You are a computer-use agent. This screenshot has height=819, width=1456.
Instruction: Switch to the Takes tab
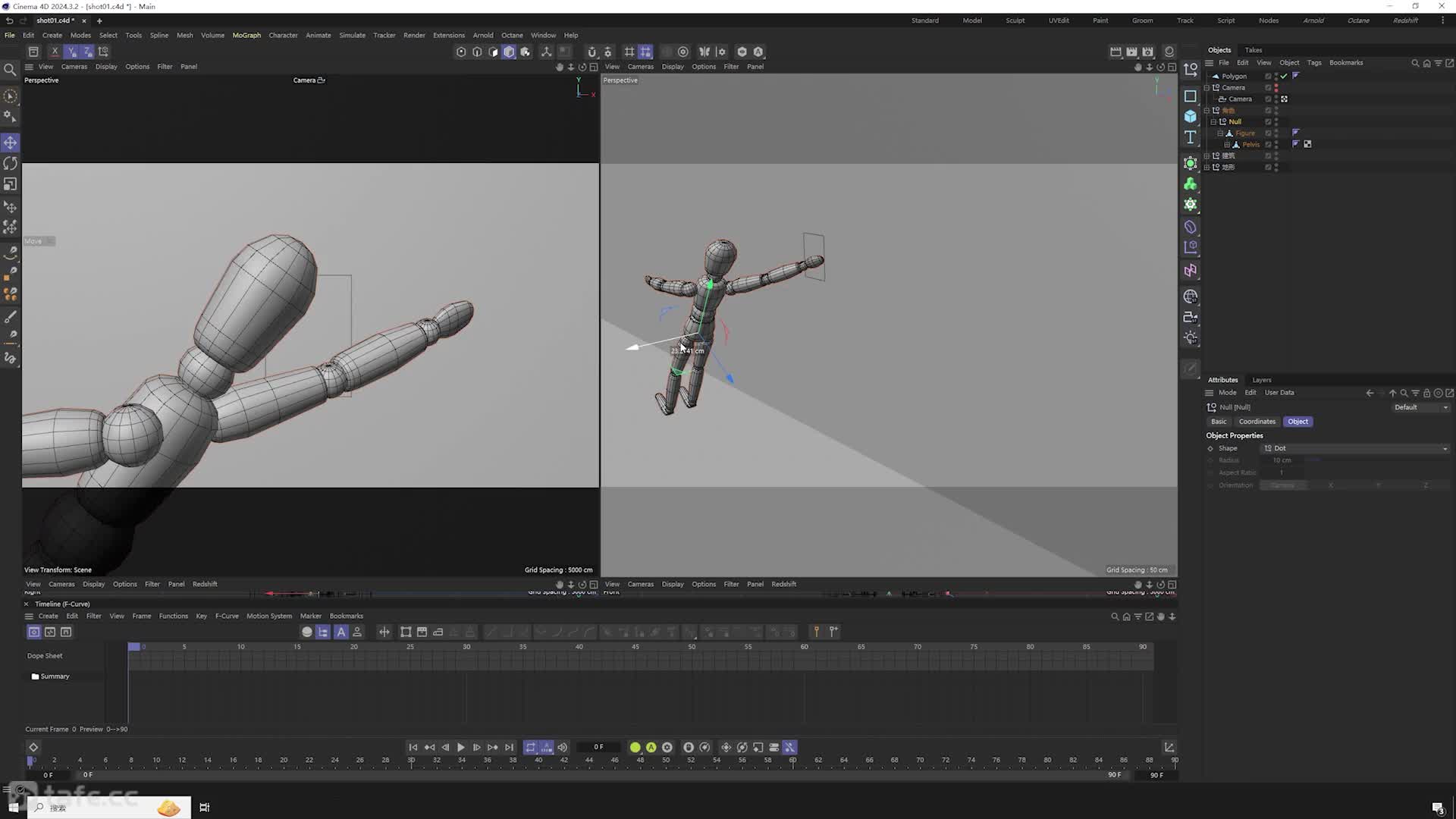tap(1254, 50)
